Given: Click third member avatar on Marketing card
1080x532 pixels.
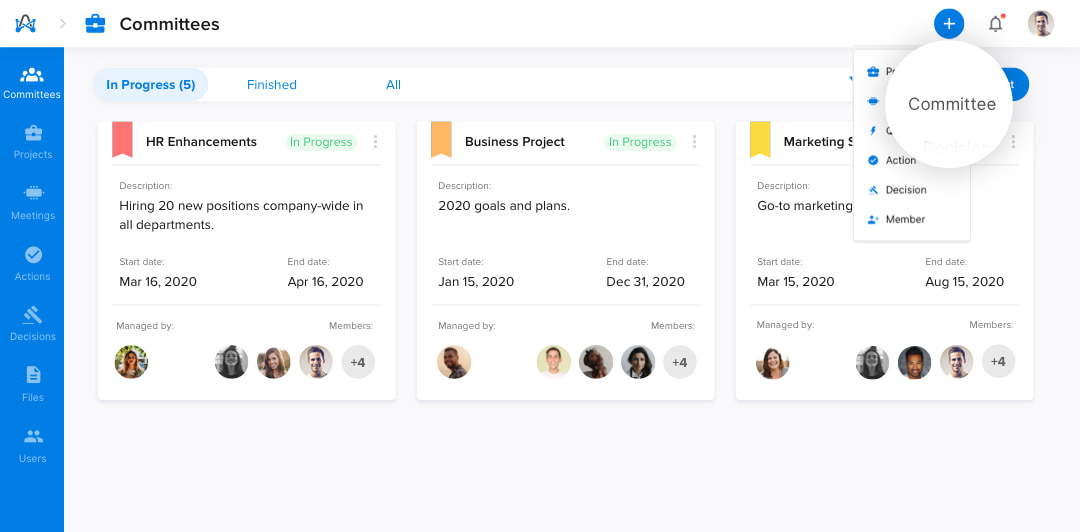Looking at the screenshot, I should click(957, 362).
